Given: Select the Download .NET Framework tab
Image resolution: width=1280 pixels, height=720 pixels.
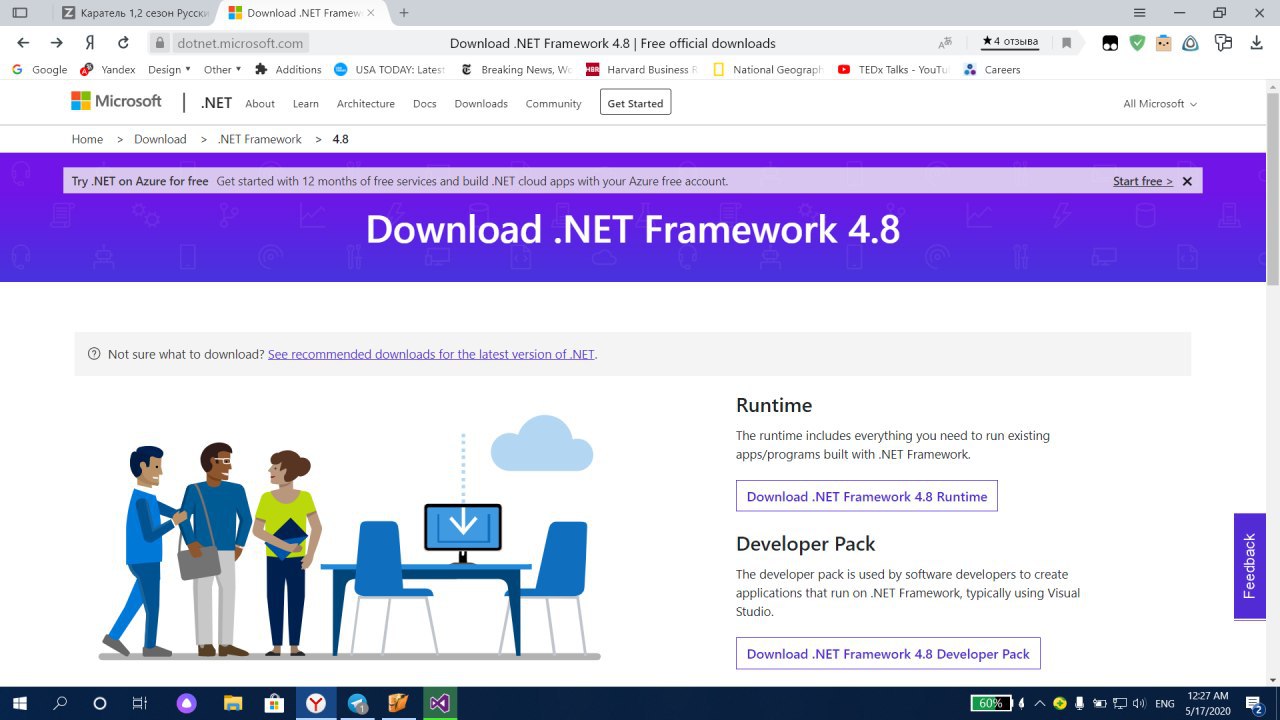Looking at the screenshot, I should pyautogui.click(x=303, y=13).
